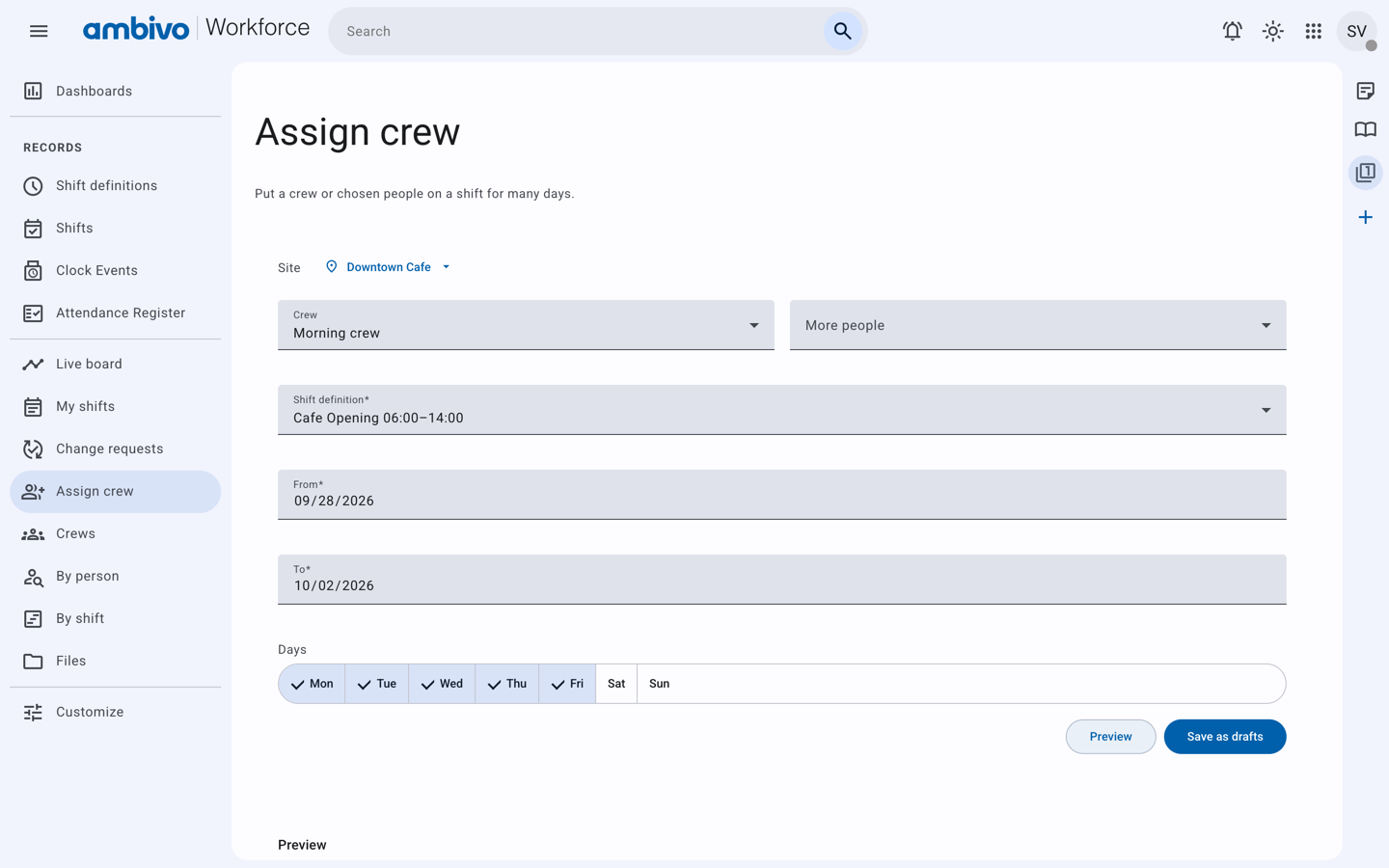This screenshot has height=868, width=1389.
Task: Click the plus add icon in right rail
Action: click(x=1365, y=217)
